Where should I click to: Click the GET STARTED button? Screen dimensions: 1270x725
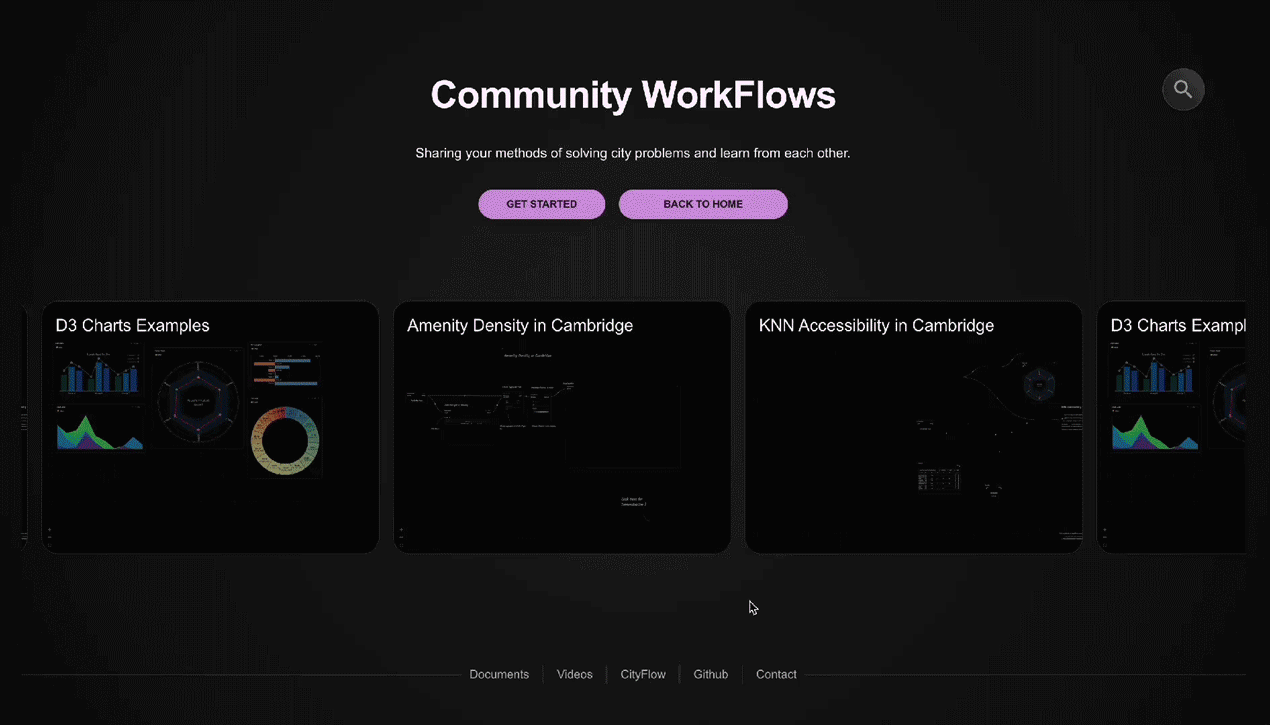click(541, 204)
